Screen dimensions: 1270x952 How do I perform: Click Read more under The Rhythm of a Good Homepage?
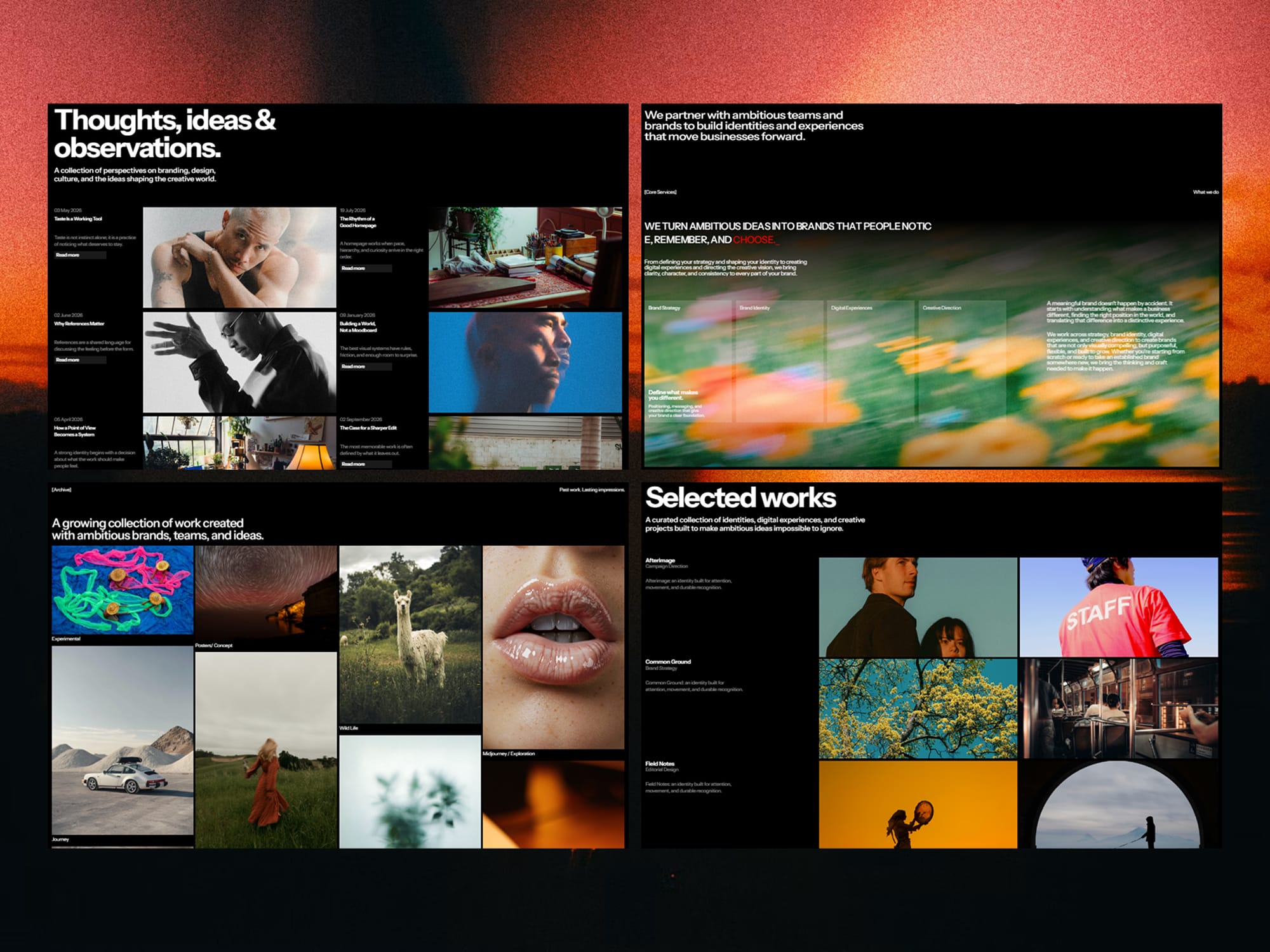[366, 268]
